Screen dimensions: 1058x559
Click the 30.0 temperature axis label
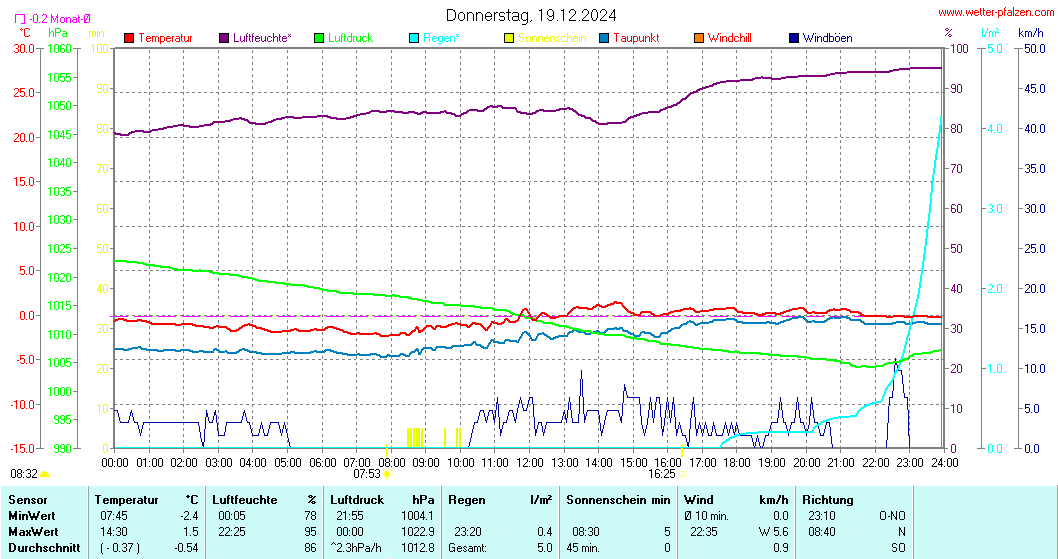[23, 49]
